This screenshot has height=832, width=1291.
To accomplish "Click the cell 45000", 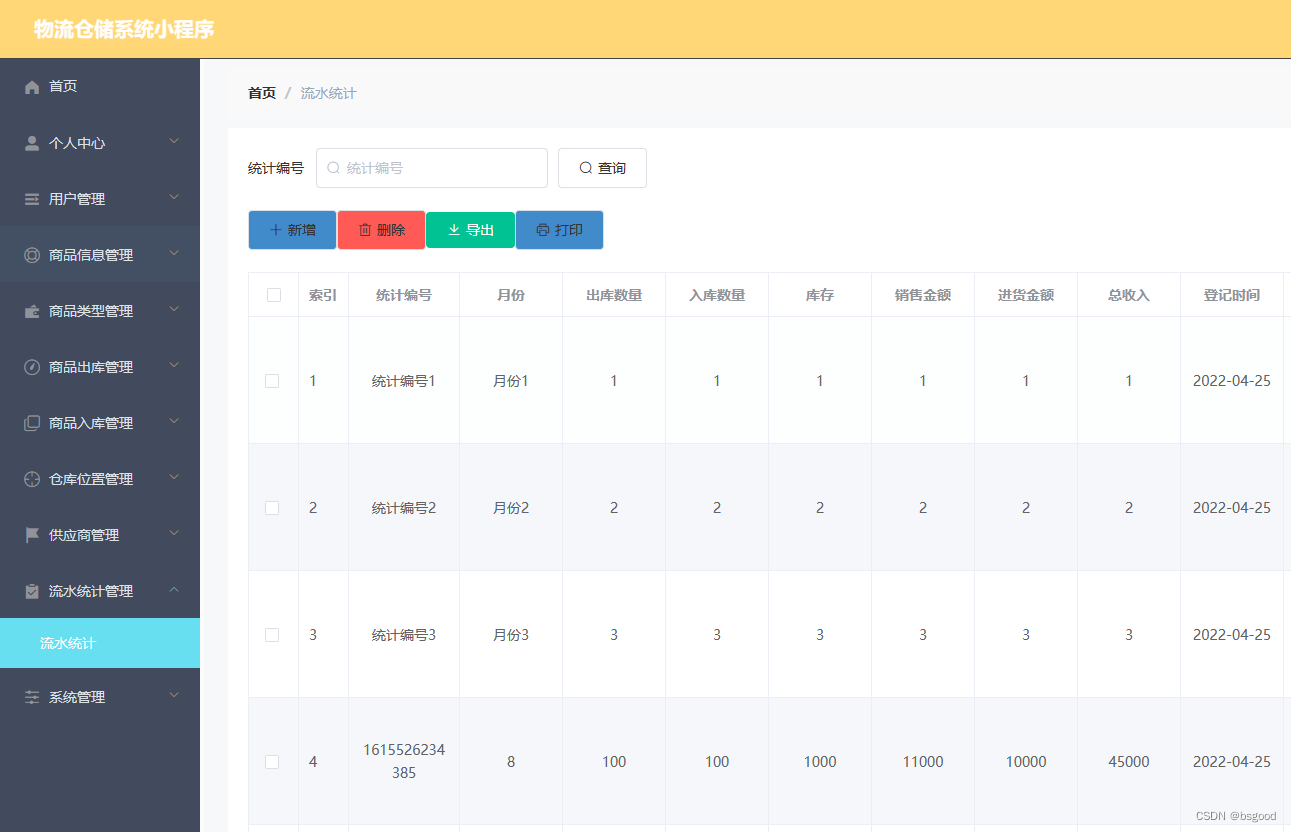I will (1129, 762).
